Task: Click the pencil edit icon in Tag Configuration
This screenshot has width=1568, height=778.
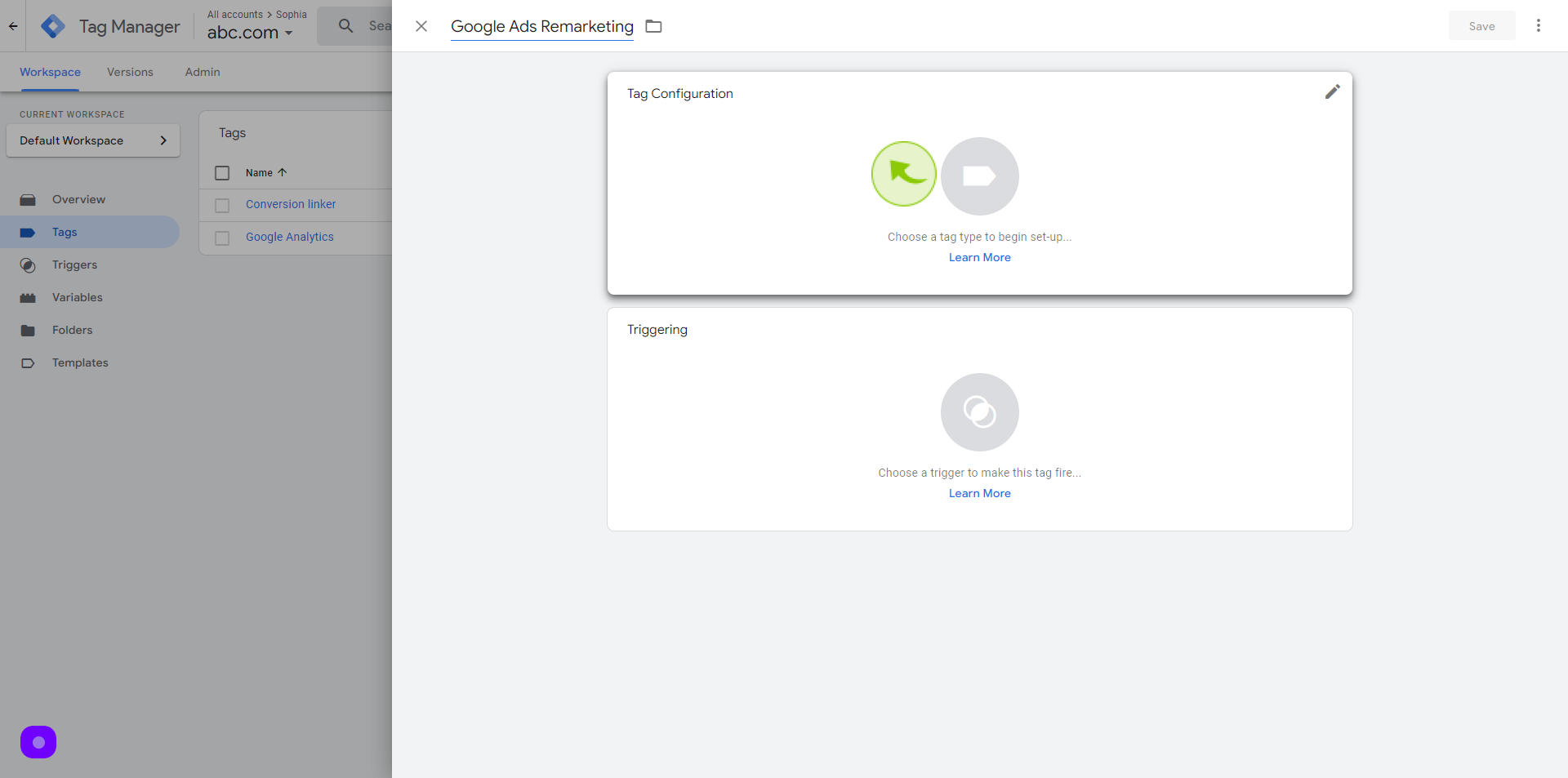Action: 1333,91
